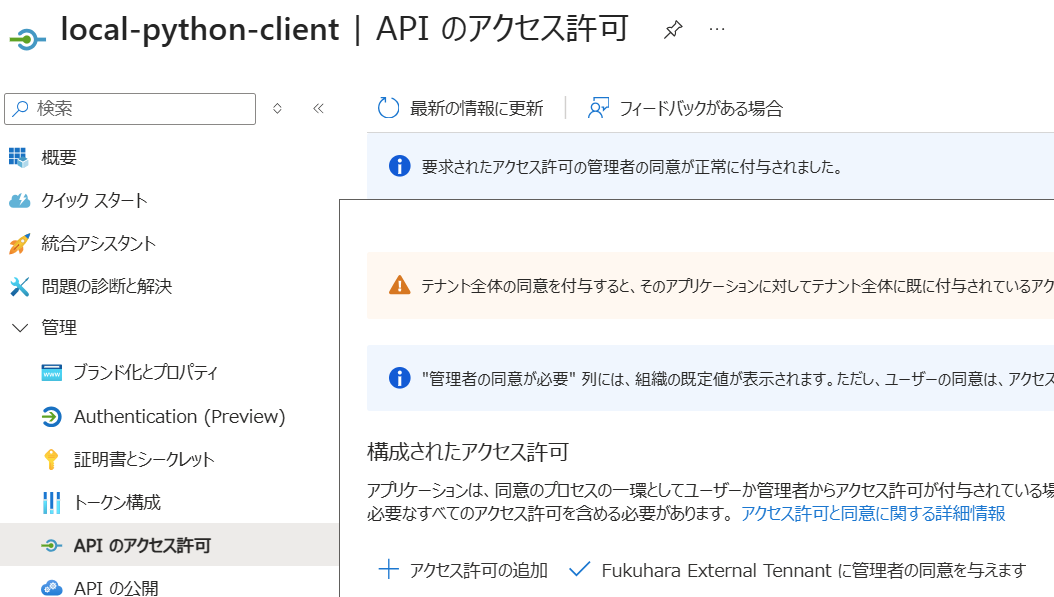Click the 証明書とシークレット key icon
The width and height of the screenshot is (1054, 597).
(x=51, y=459)
